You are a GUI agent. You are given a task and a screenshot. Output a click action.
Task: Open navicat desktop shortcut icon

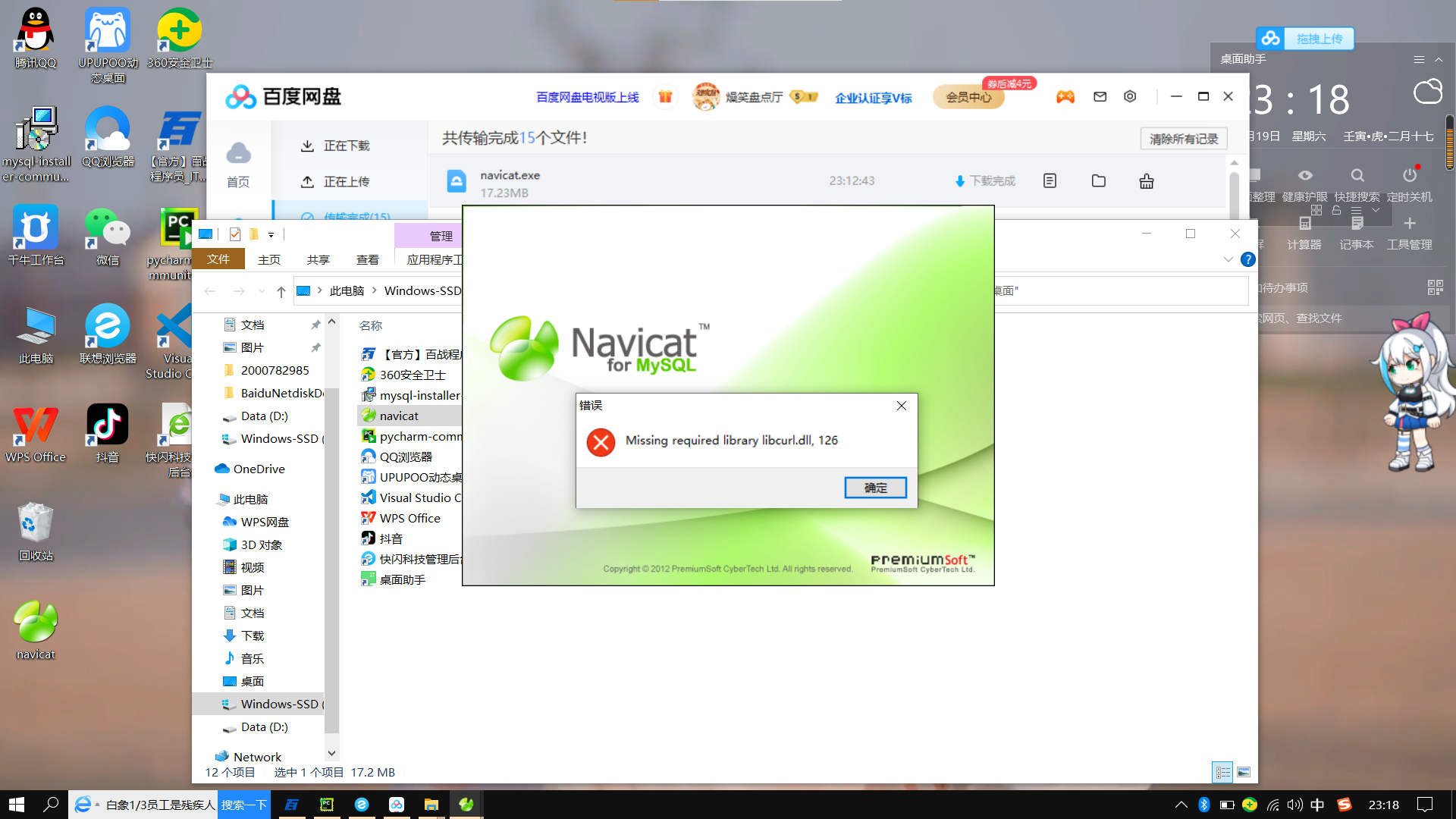(x=36, y=629)
